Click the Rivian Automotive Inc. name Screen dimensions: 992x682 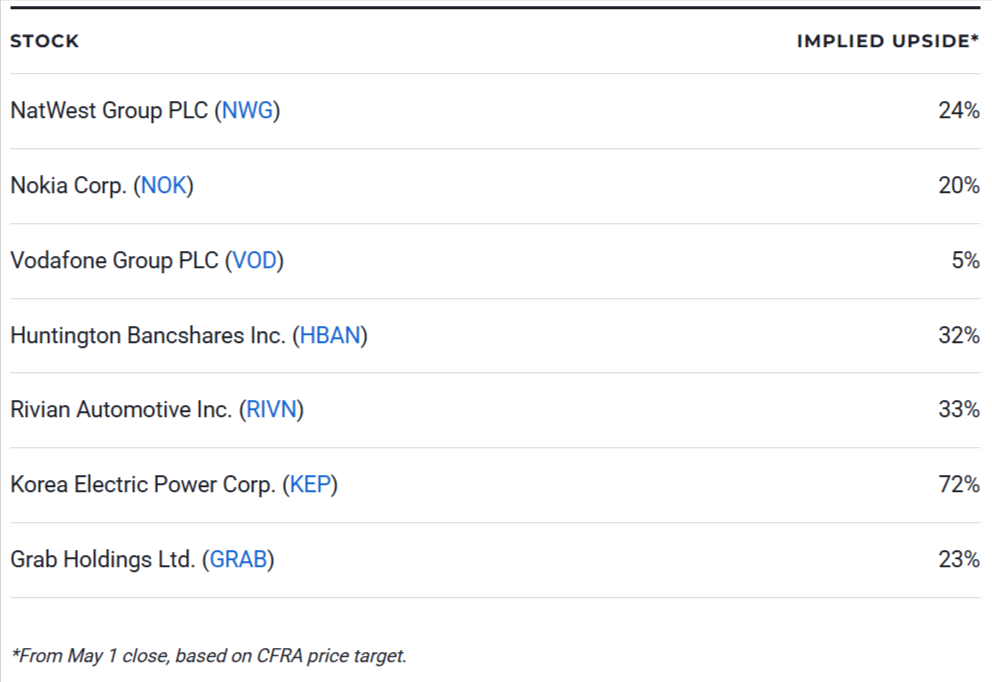click(x=121, y=409)
